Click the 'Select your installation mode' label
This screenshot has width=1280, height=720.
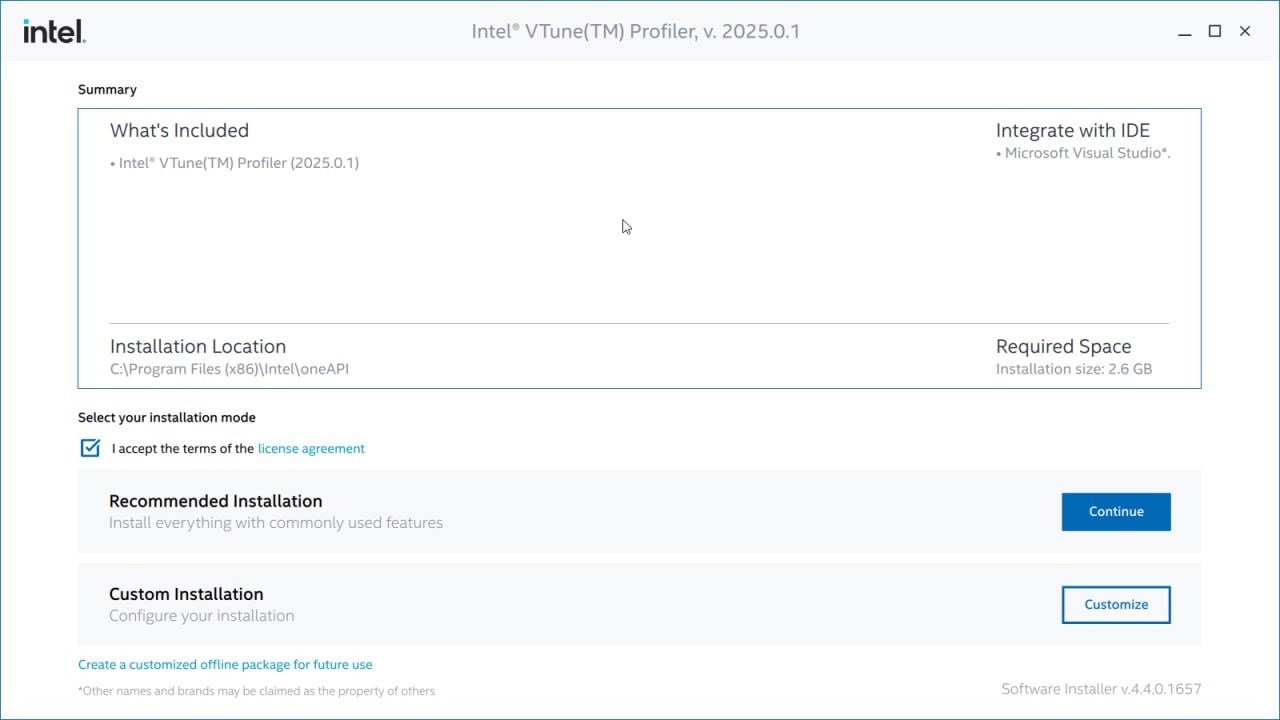[167, 418]
